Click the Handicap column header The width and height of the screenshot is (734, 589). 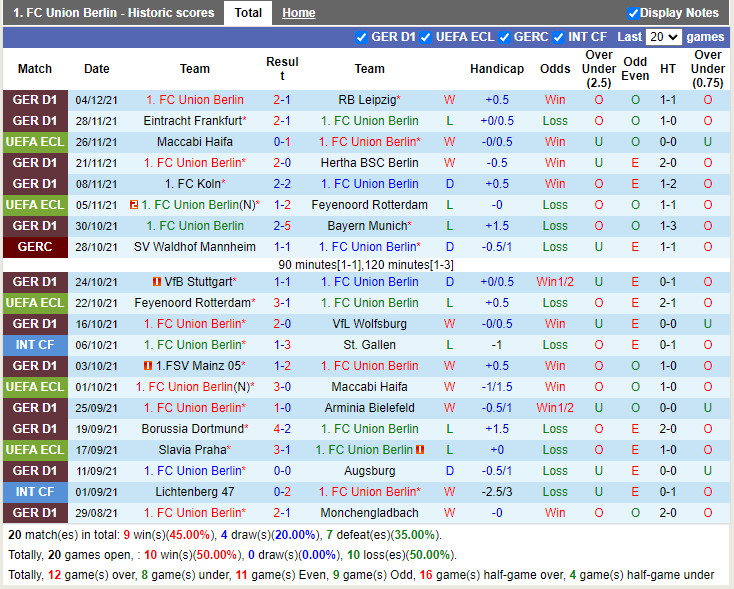coord(496,69)
